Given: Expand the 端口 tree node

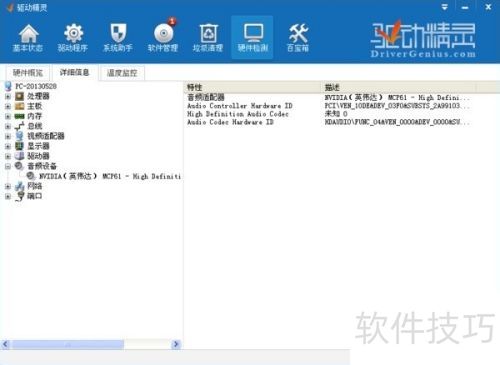Looking at the screenshot, I should [x=8, y=196].
